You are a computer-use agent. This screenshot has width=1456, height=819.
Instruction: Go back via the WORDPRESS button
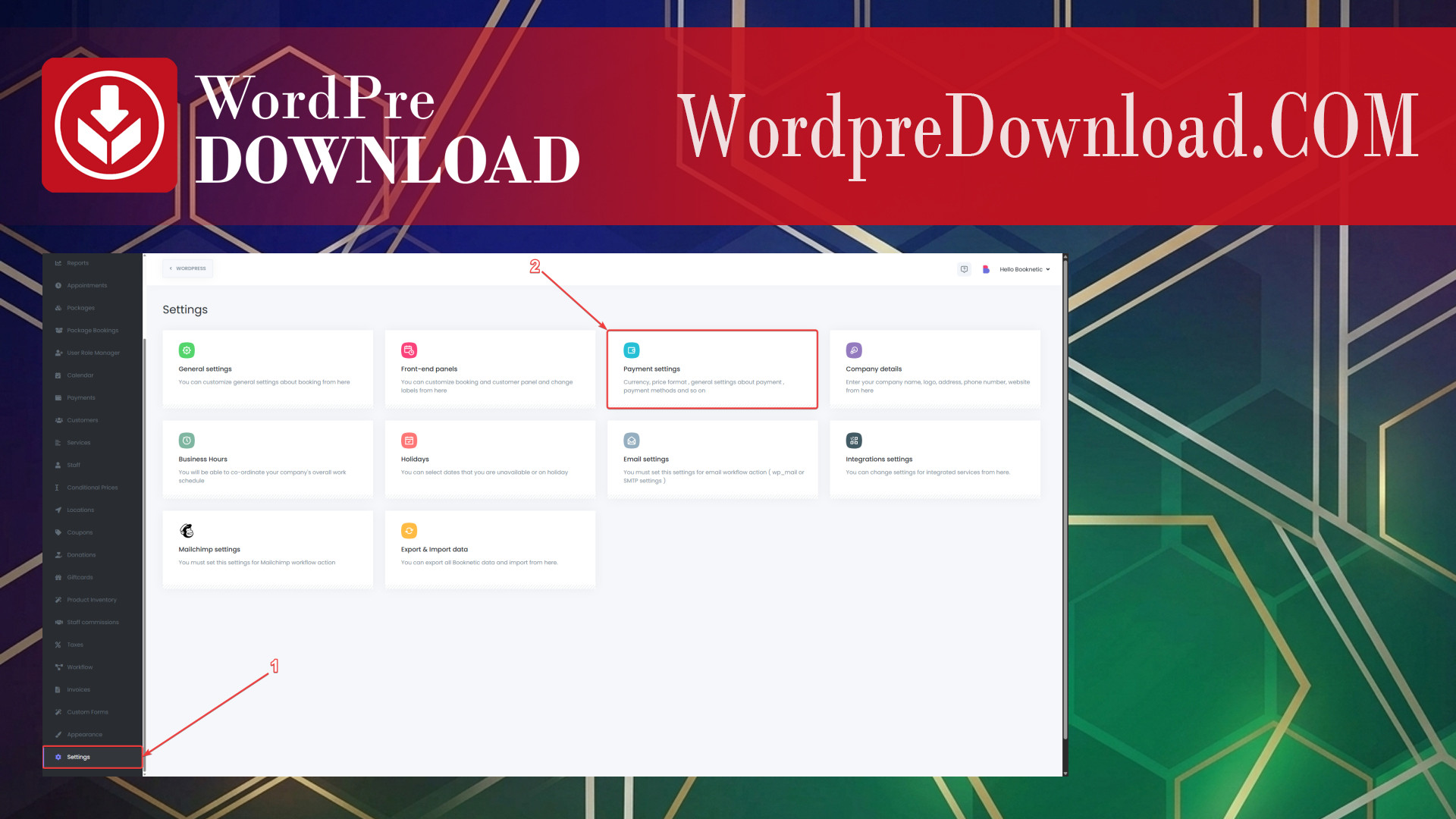tap(188, 268)
